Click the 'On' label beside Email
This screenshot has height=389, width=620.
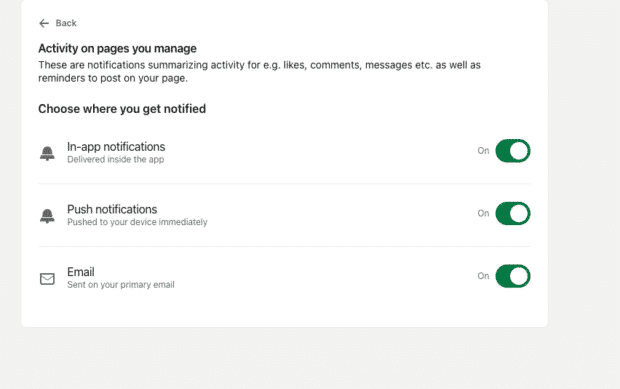pyautogui.click(x=483, y=276)
